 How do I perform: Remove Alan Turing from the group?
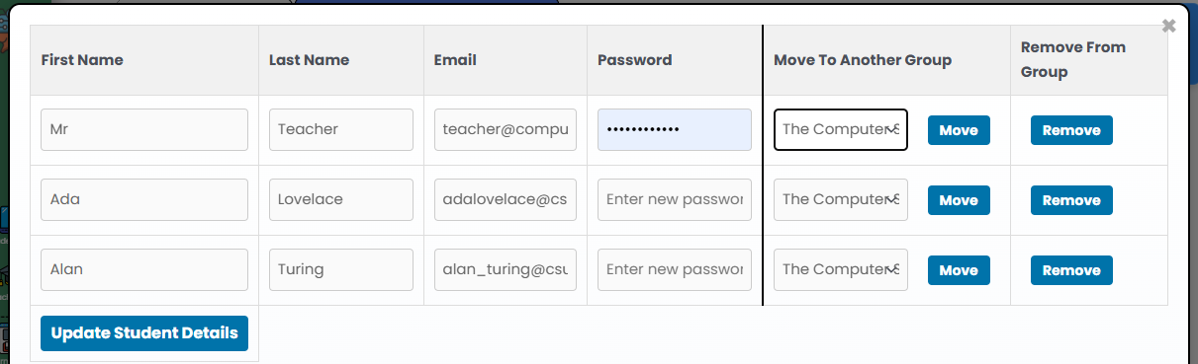coord(1071,270)
